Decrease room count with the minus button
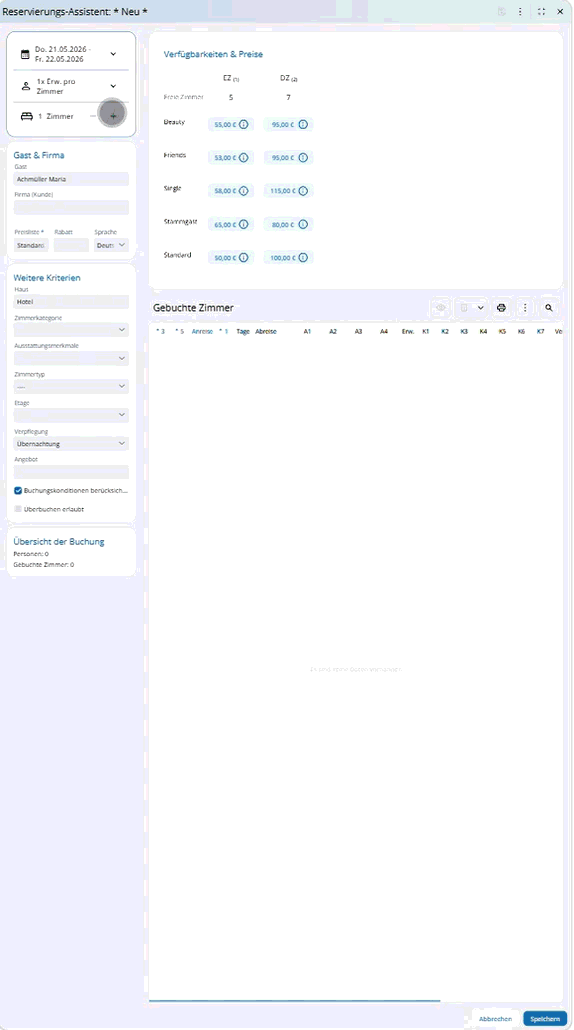 (x=93, y=116)
